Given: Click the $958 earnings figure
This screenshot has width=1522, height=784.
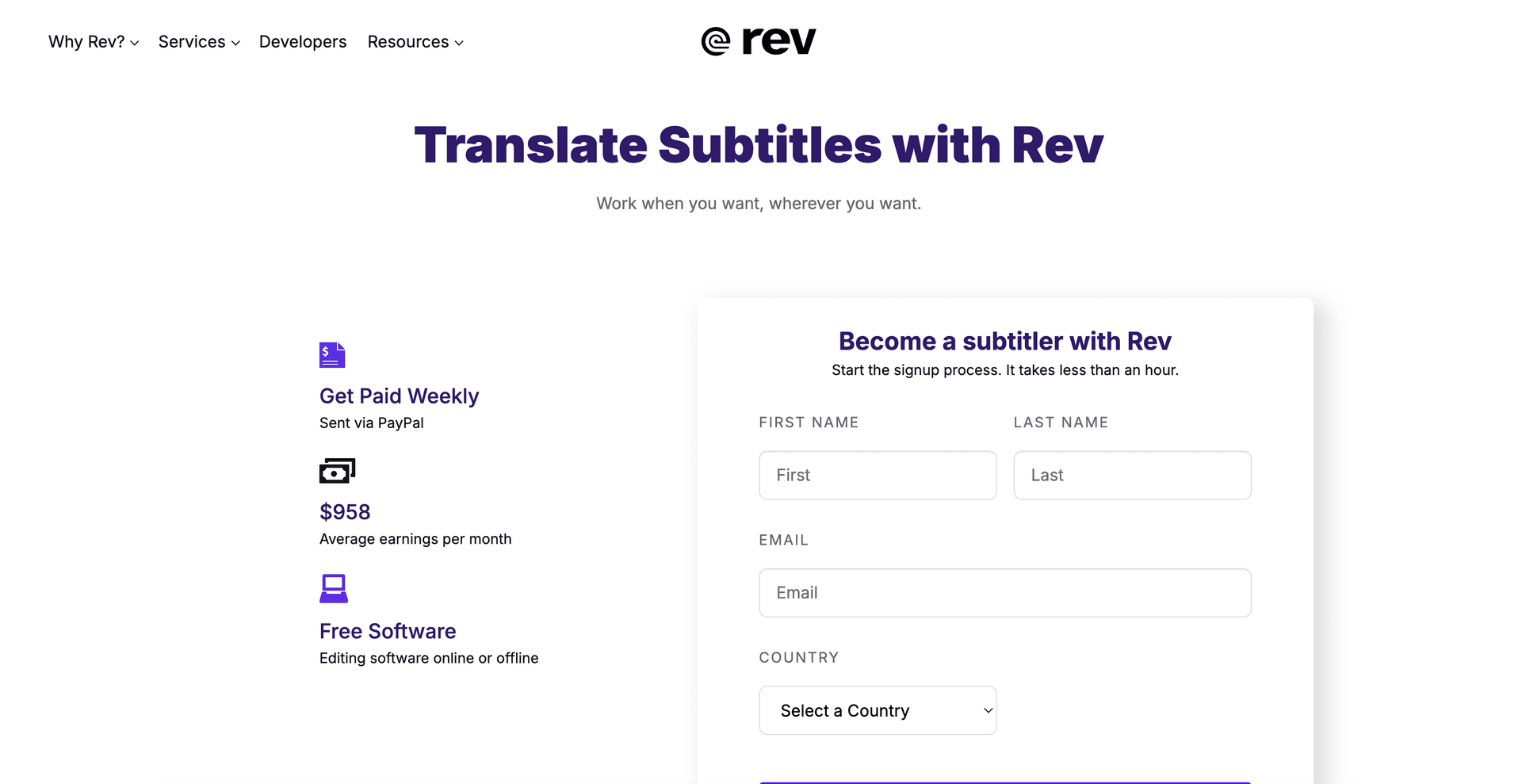Looking at the screenshot, I should 345,512.
